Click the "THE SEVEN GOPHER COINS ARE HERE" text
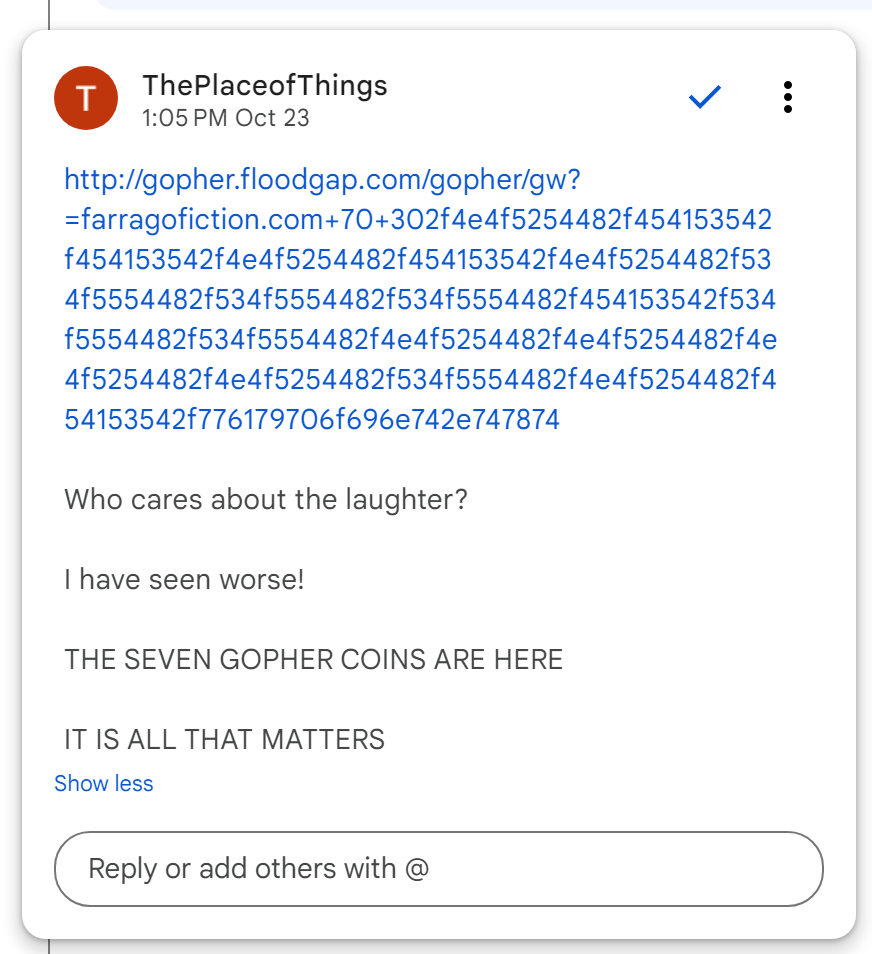Viewport: 872px width, 954px height. tap(314, 660)
